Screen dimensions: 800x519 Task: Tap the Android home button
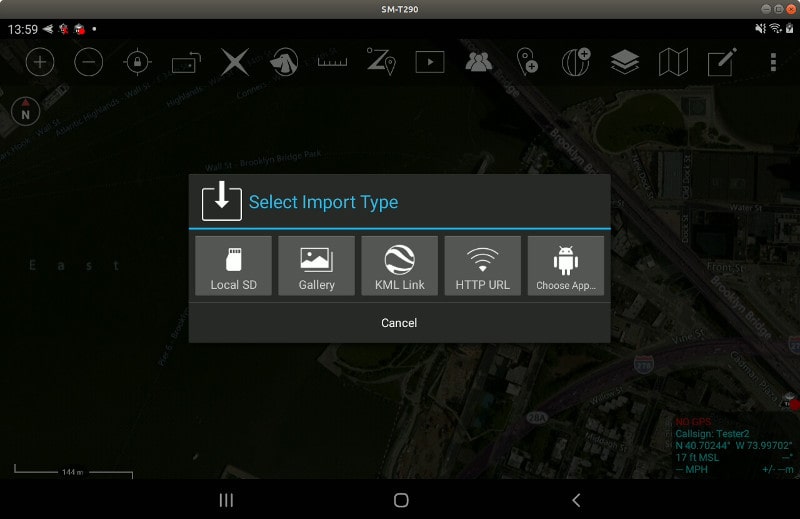point(401,500)
